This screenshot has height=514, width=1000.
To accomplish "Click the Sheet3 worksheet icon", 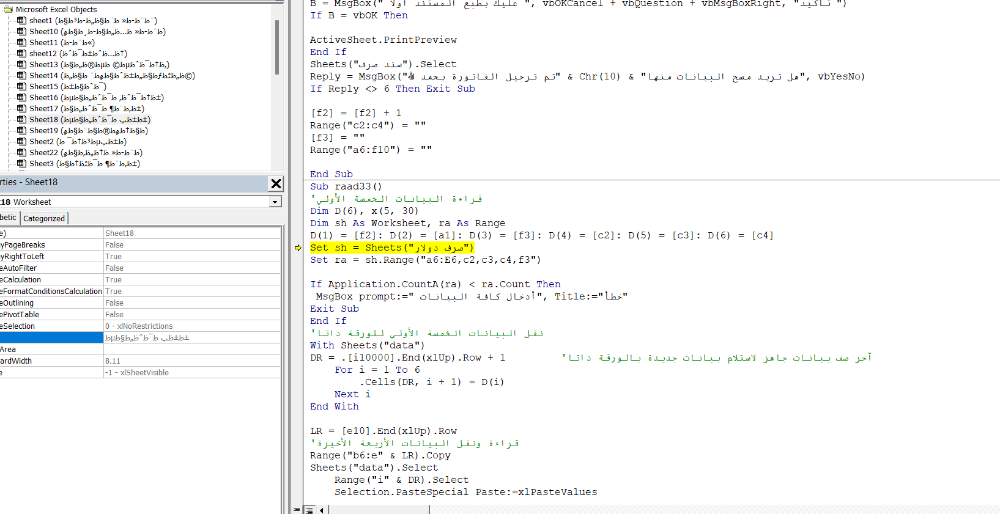I will (x=21, y=163).
